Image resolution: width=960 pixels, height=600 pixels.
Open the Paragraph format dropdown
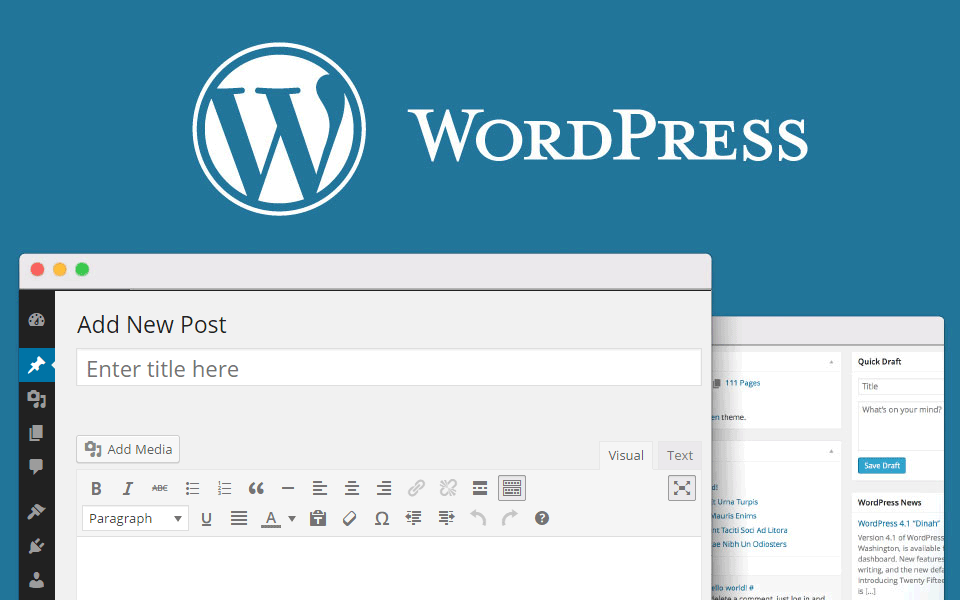click(135, 518)
